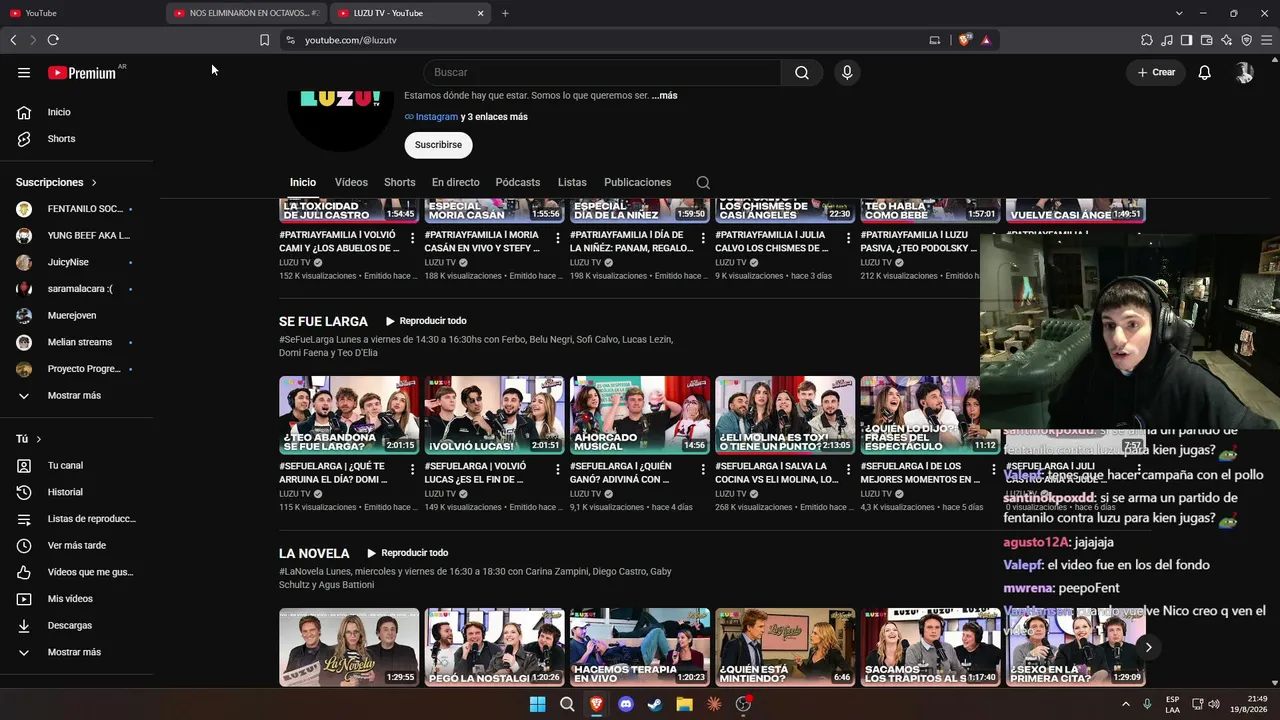Play all SE FUE LARGA videos
1280x720 pixels.
[426, 321]
